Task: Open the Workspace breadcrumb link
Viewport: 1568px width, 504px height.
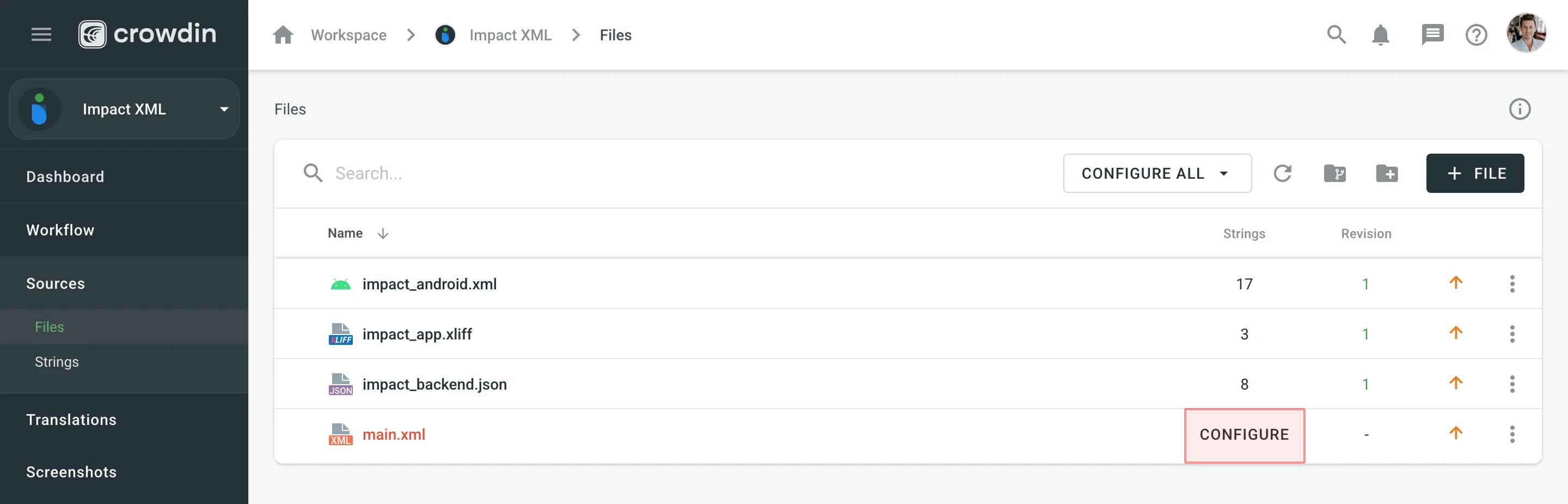Action: [348, 35]
